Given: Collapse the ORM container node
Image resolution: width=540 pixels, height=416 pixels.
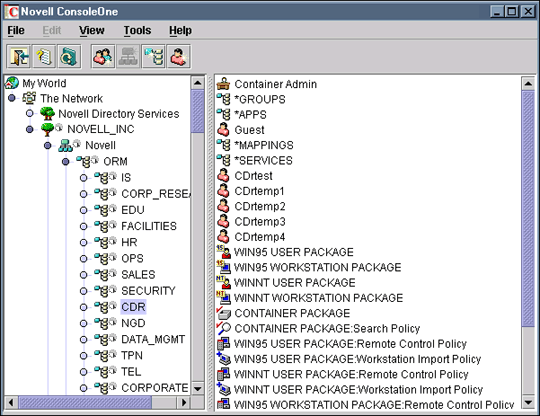Looking at the screenshot, I should pos(65,162).
